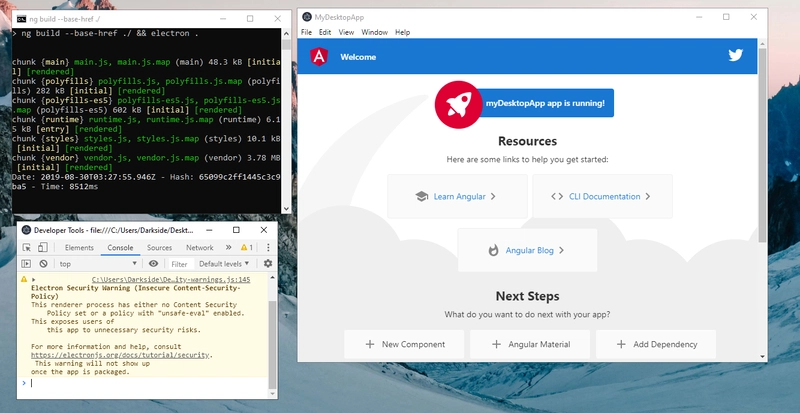800x413 pixels.
Task: Switch to the Network tab
Action: click(x=199, y=248)
